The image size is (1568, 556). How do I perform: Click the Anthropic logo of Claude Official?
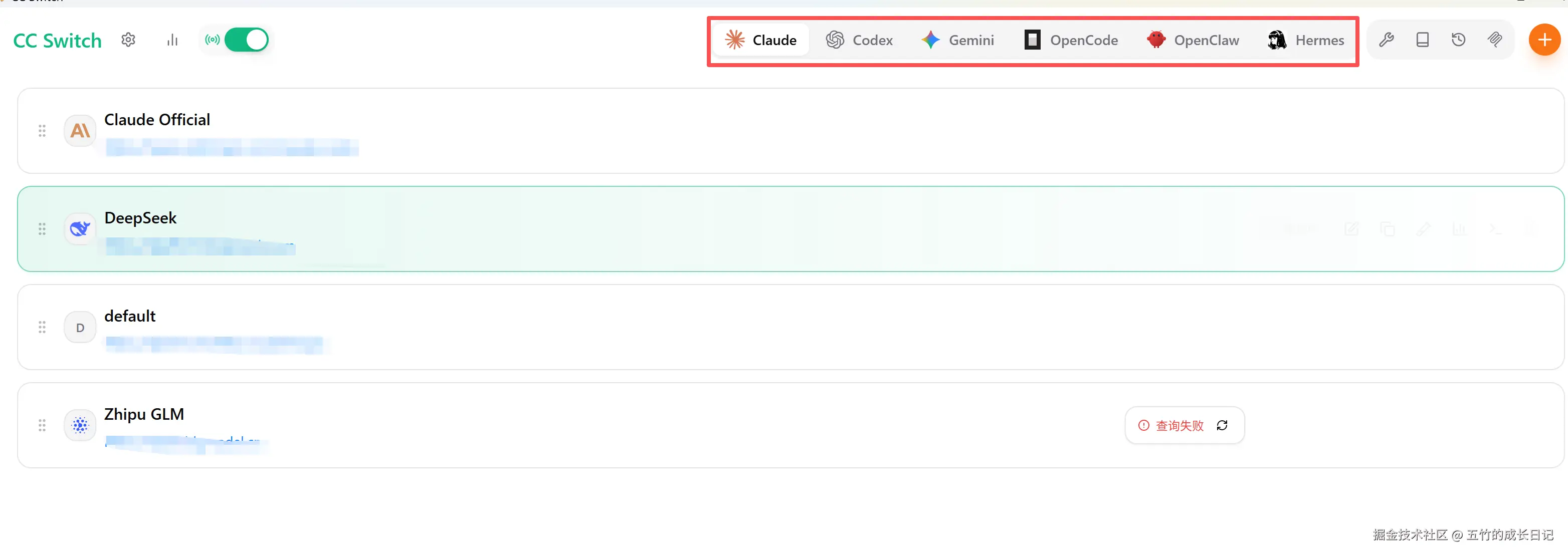(x=80, y=131)
